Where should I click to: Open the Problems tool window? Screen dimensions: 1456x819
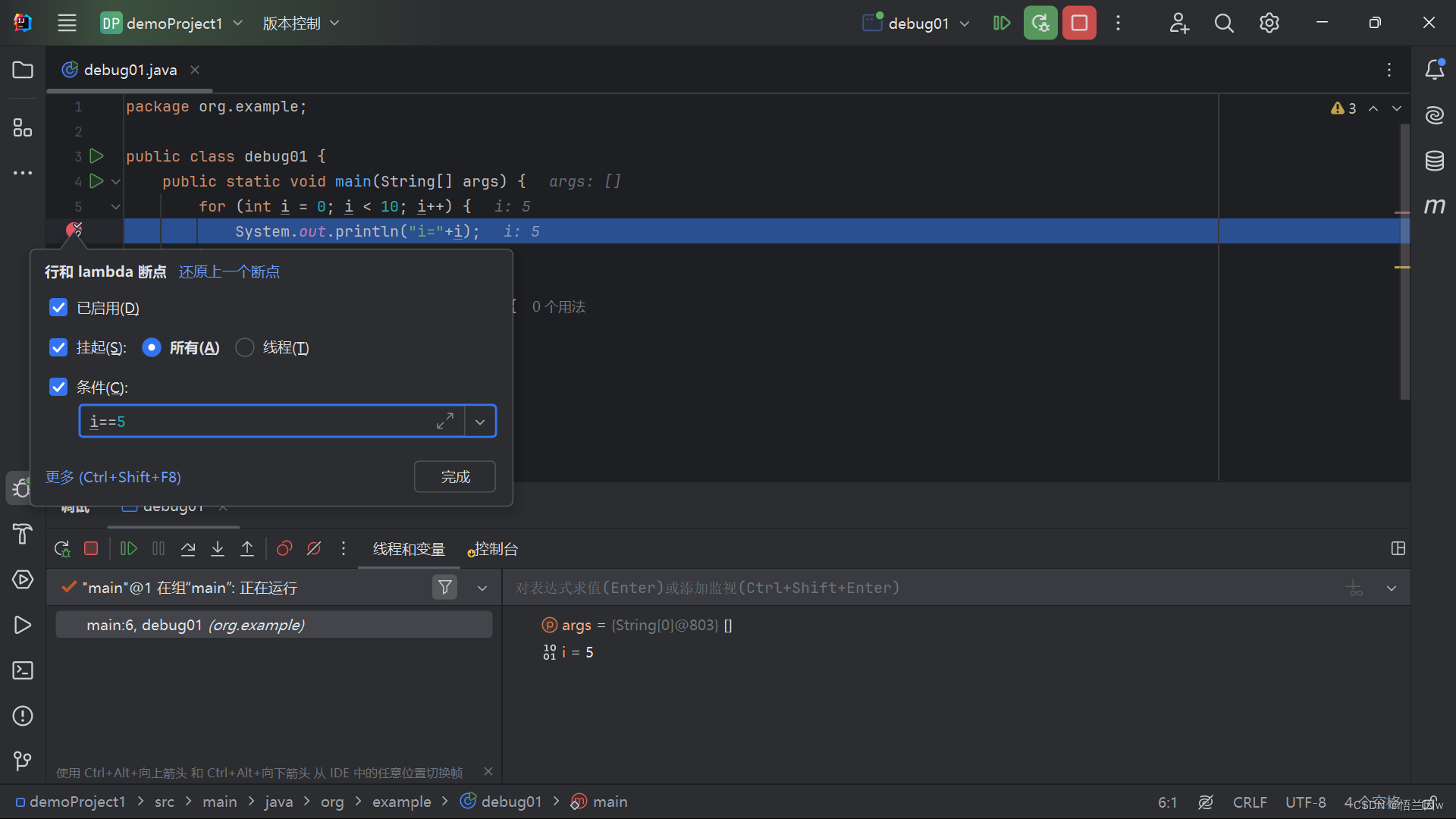tap(23, 716)
